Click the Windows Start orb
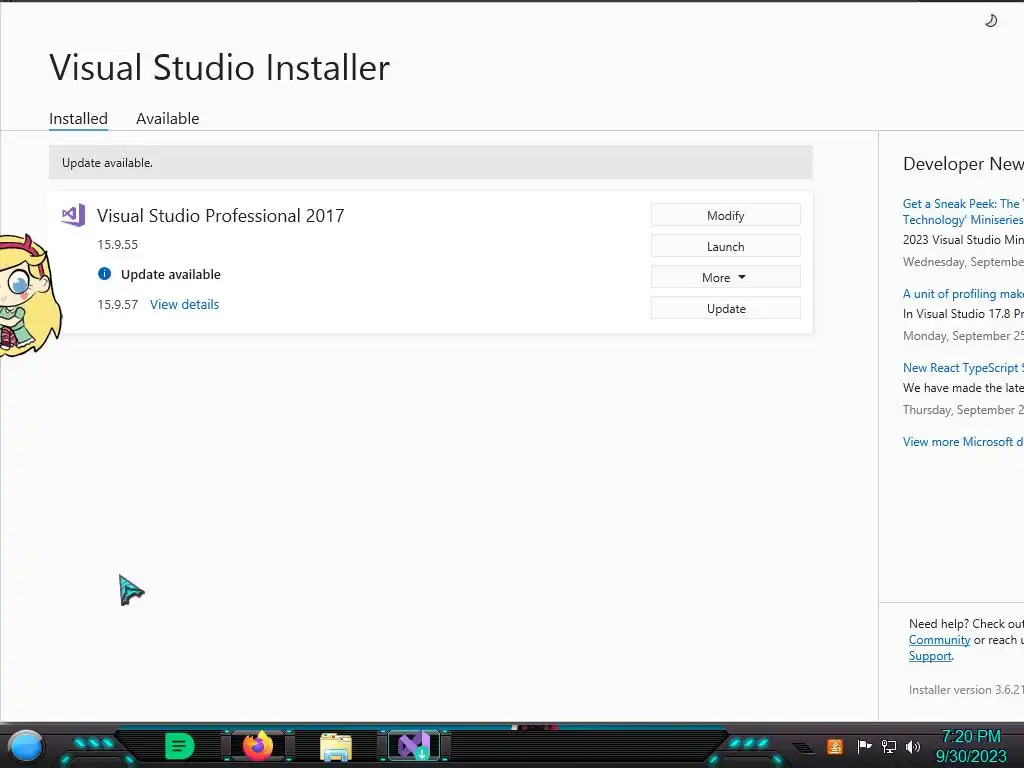 point(26,746)
